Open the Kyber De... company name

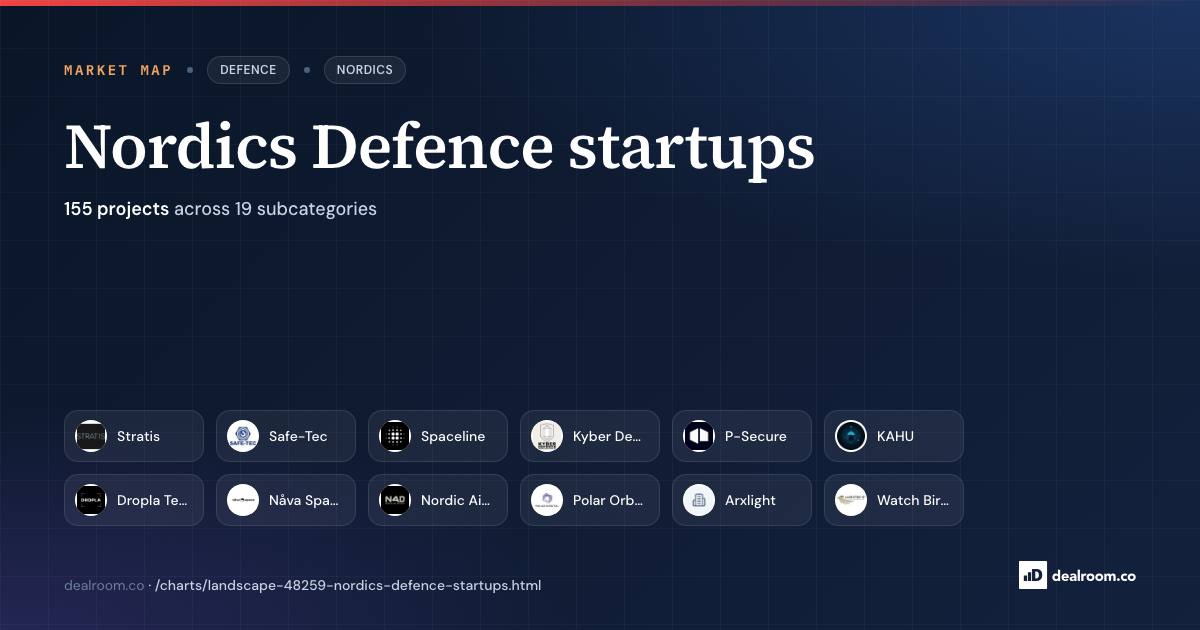(607, 436)
